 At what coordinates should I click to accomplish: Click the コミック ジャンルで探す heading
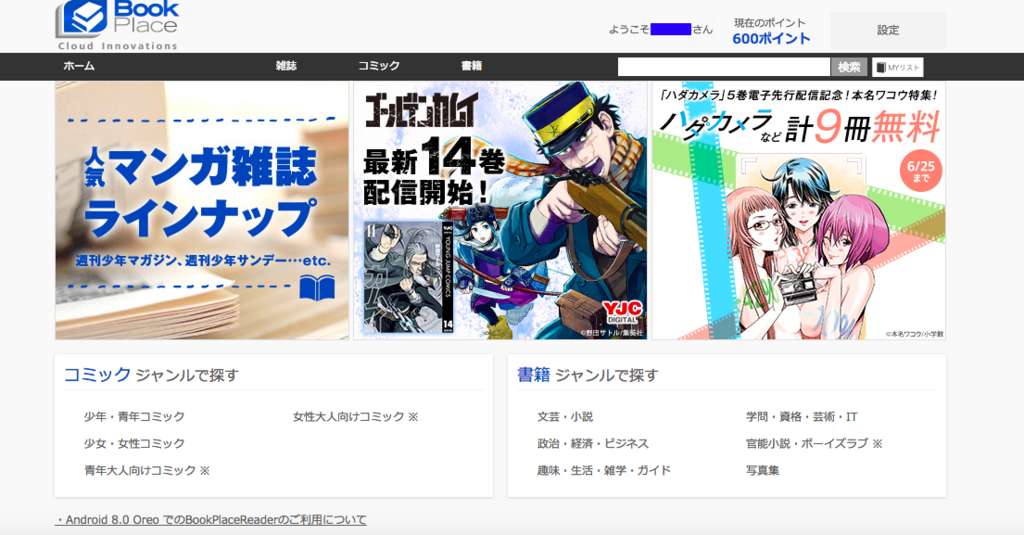click(x=151, y=375)
